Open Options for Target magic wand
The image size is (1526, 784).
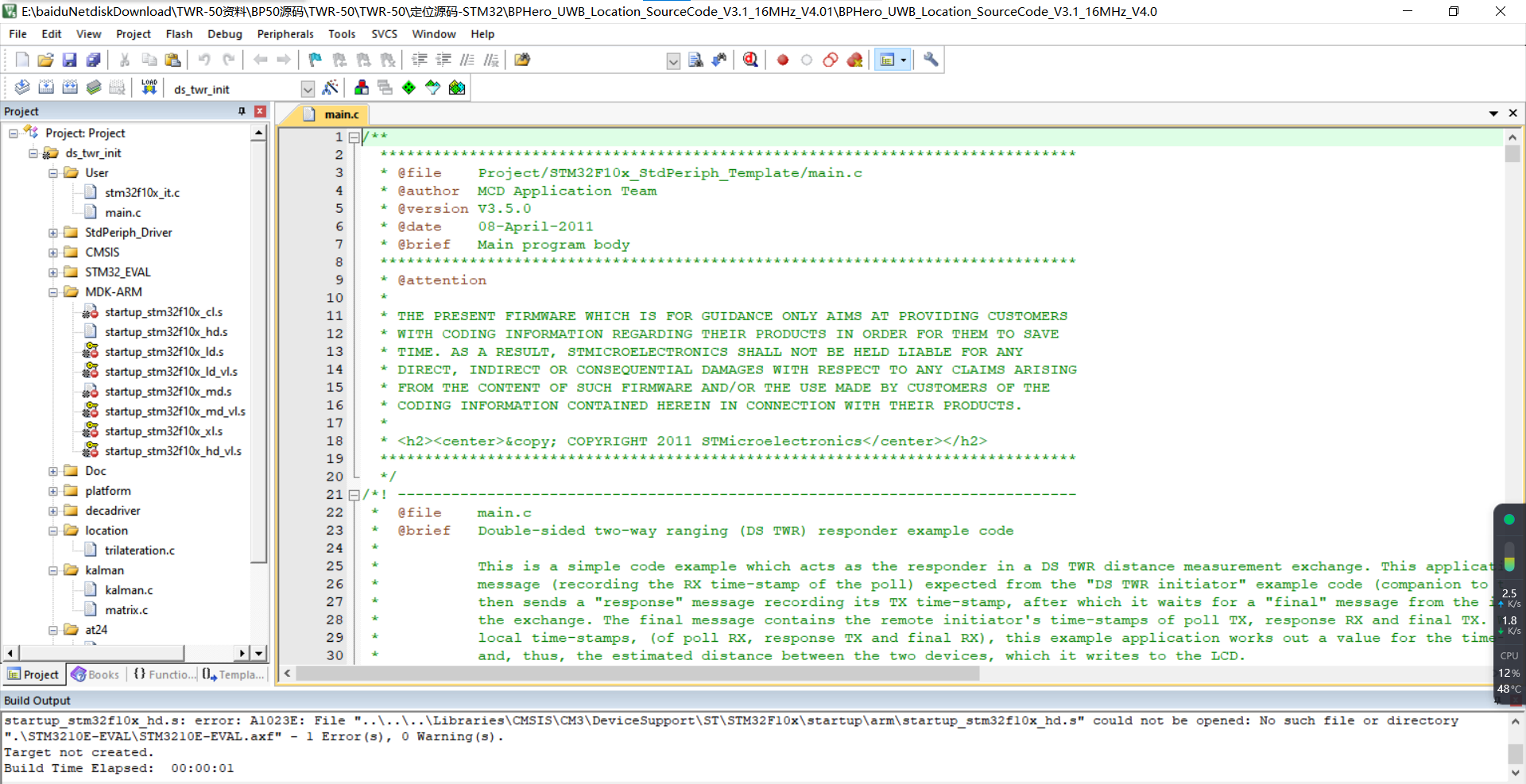click(x=330, y=87)
